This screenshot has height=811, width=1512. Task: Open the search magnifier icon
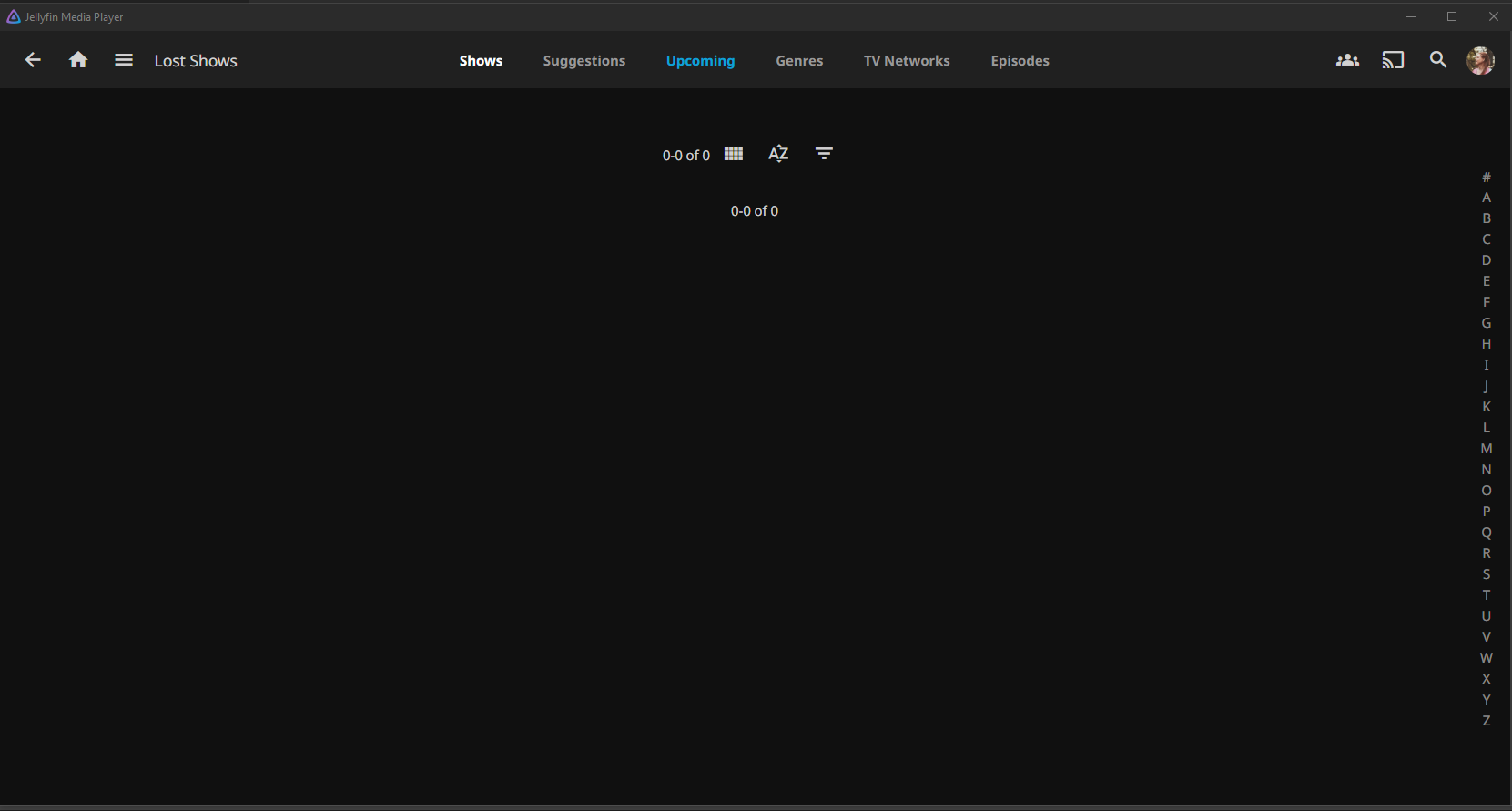1438,60
